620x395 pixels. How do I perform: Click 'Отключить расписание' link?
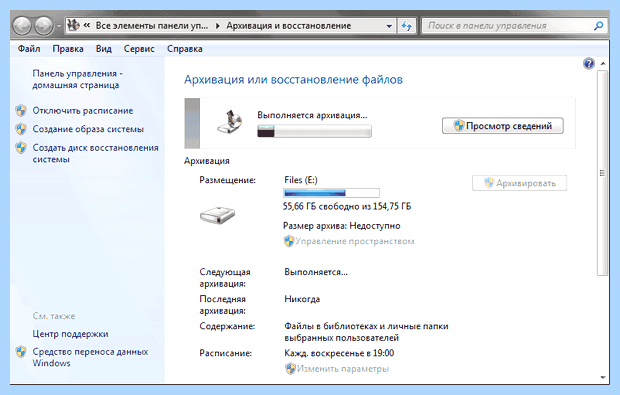point(83,111)
